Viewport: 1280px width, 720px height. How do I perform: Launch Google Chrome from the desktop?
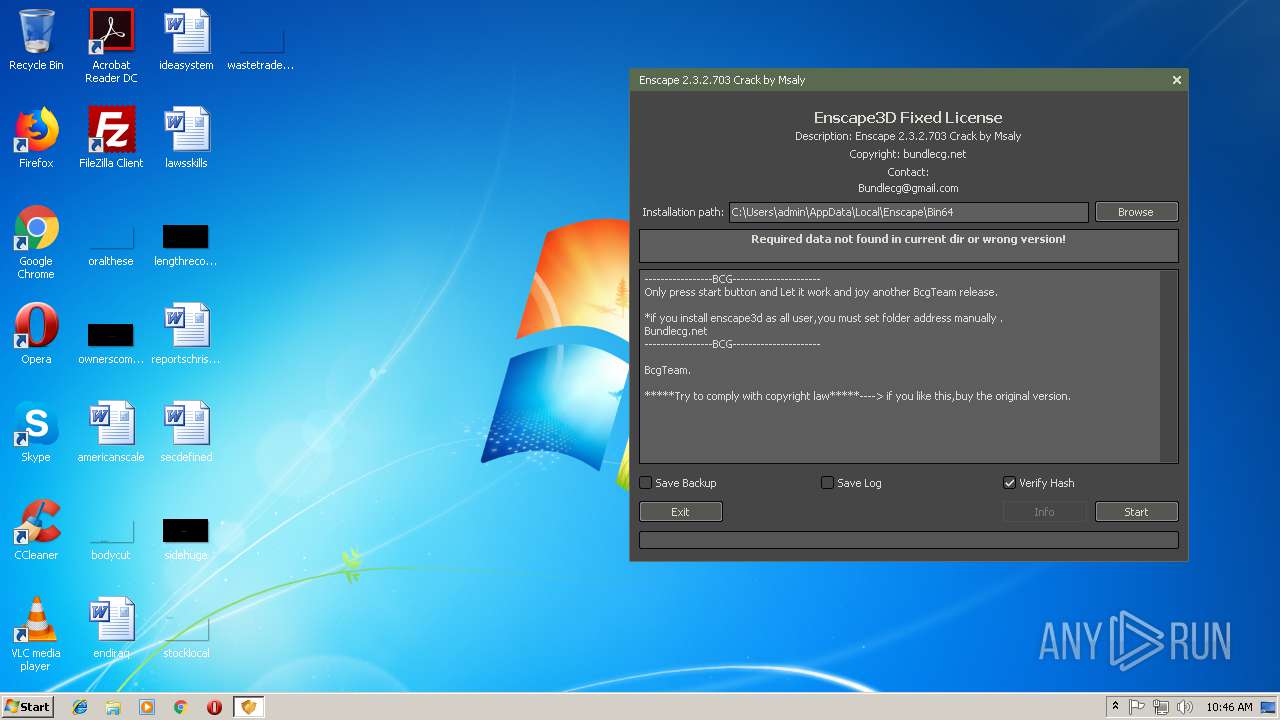point(36,242)
